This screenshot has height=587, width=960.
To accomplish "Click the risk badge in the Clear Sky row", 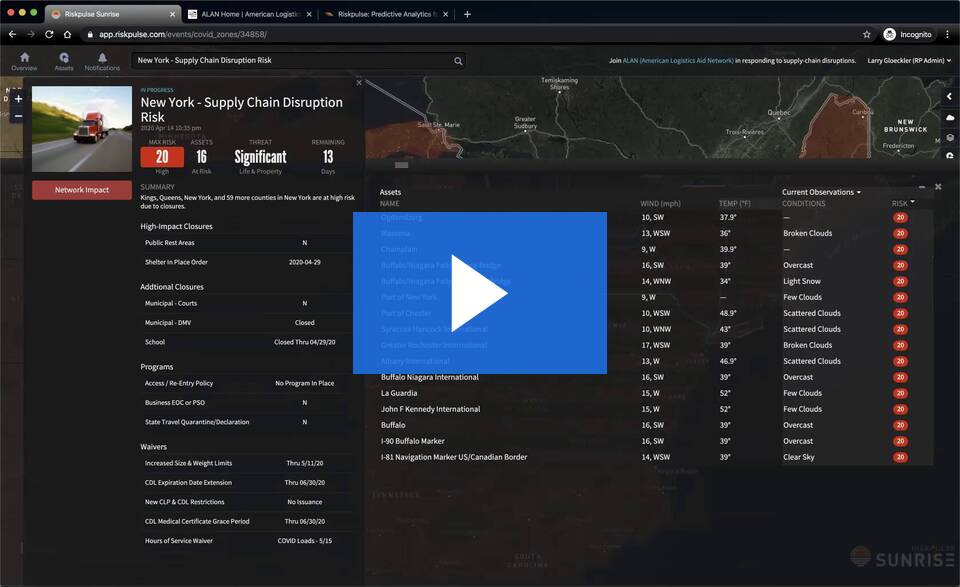I will (900, 457).
